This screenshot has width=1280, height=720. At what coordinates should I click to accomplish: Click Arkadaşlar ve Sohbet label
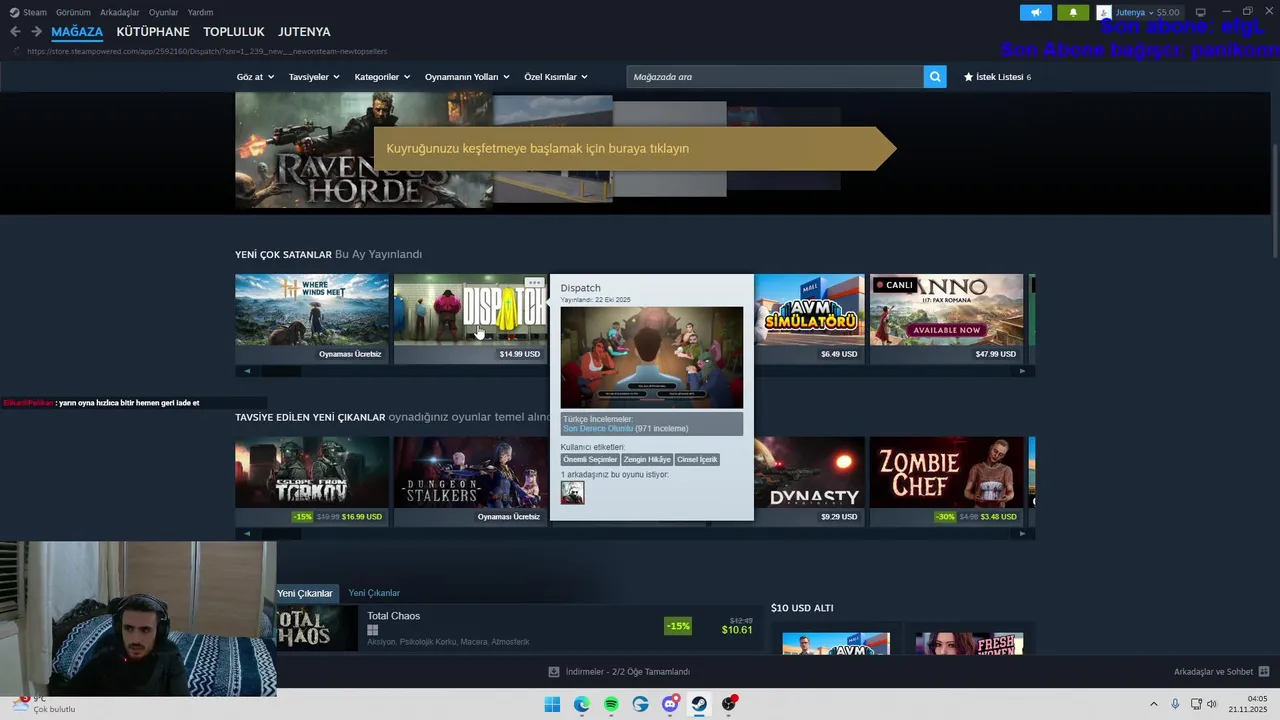(x=1213, y=672)
